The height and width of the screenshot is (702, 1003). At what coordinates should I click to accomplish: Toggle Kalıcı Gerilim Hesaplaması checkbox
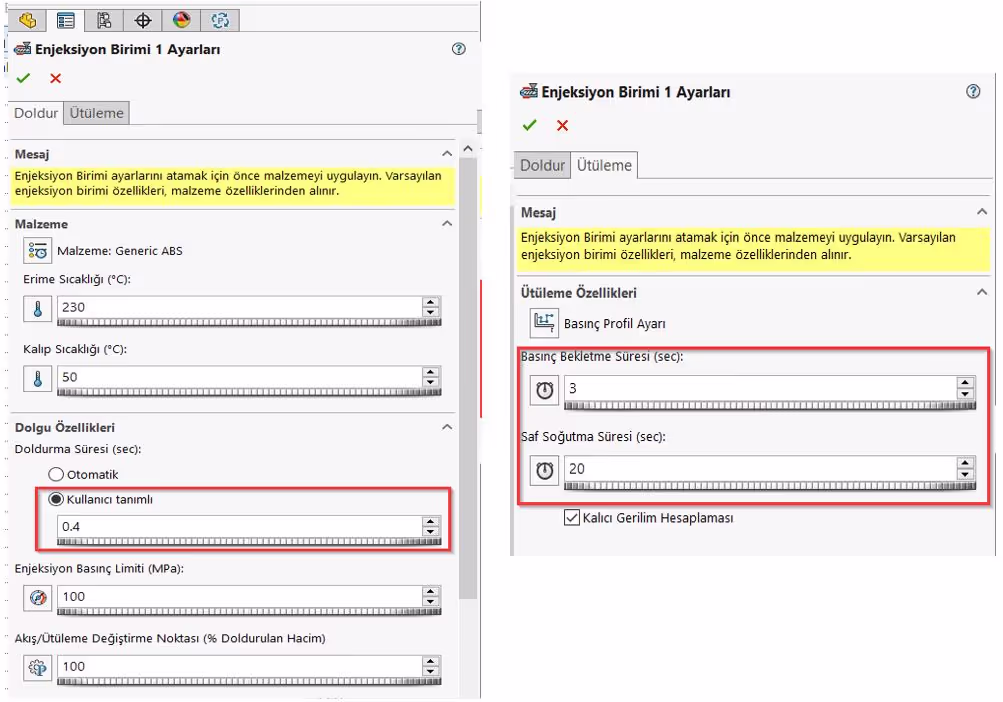pos(572,517)
